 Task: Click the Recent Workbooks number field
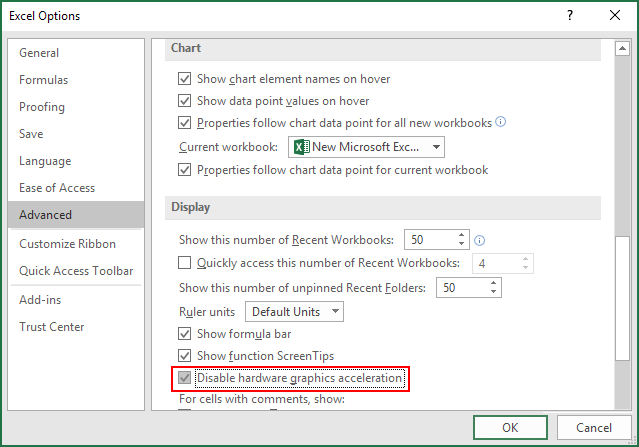pyautogui.click(x=430, y=240)
